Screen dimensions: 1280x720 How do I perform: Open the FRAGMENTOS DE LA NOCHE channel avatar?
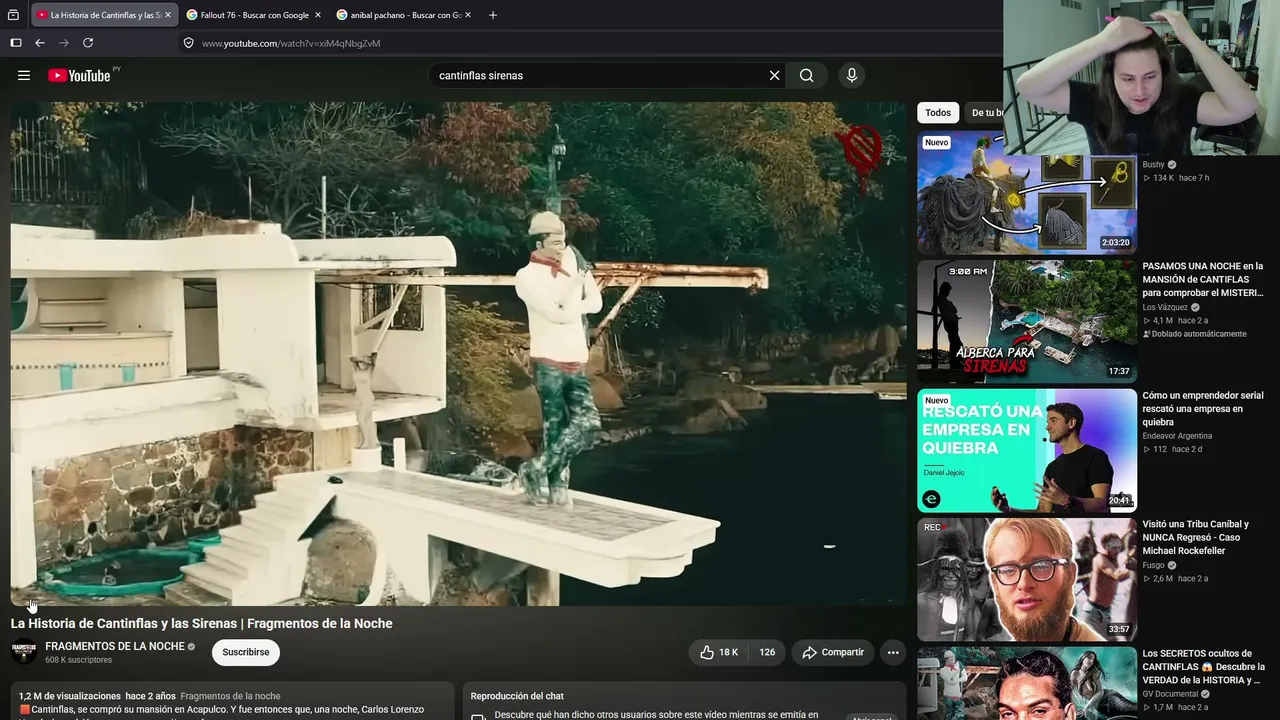click(x=24, y=652)
